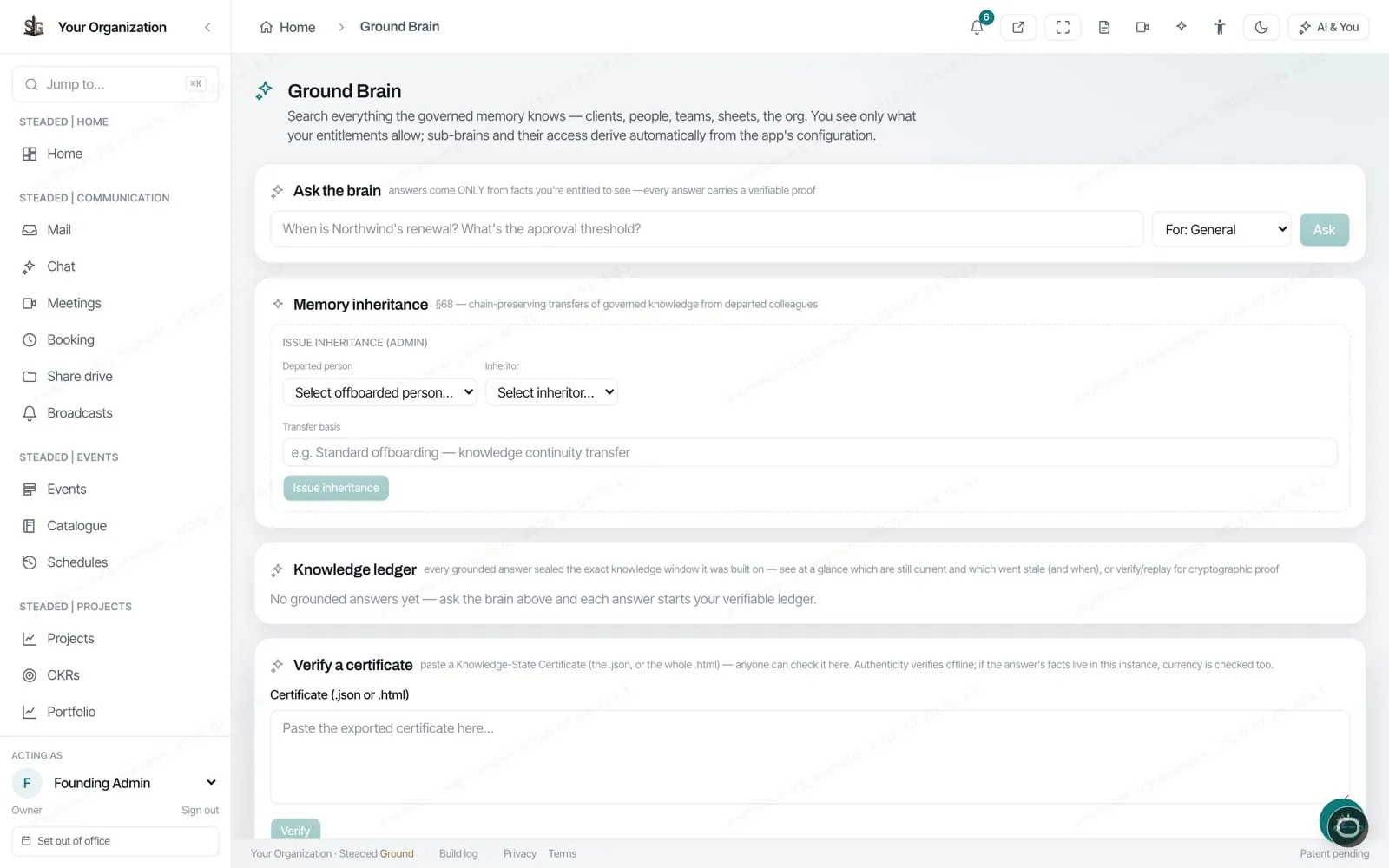Image resolution: width=1389 pixels, height=868 pixels.
Task: Go to Home breadcrumb
Action: 288,27
